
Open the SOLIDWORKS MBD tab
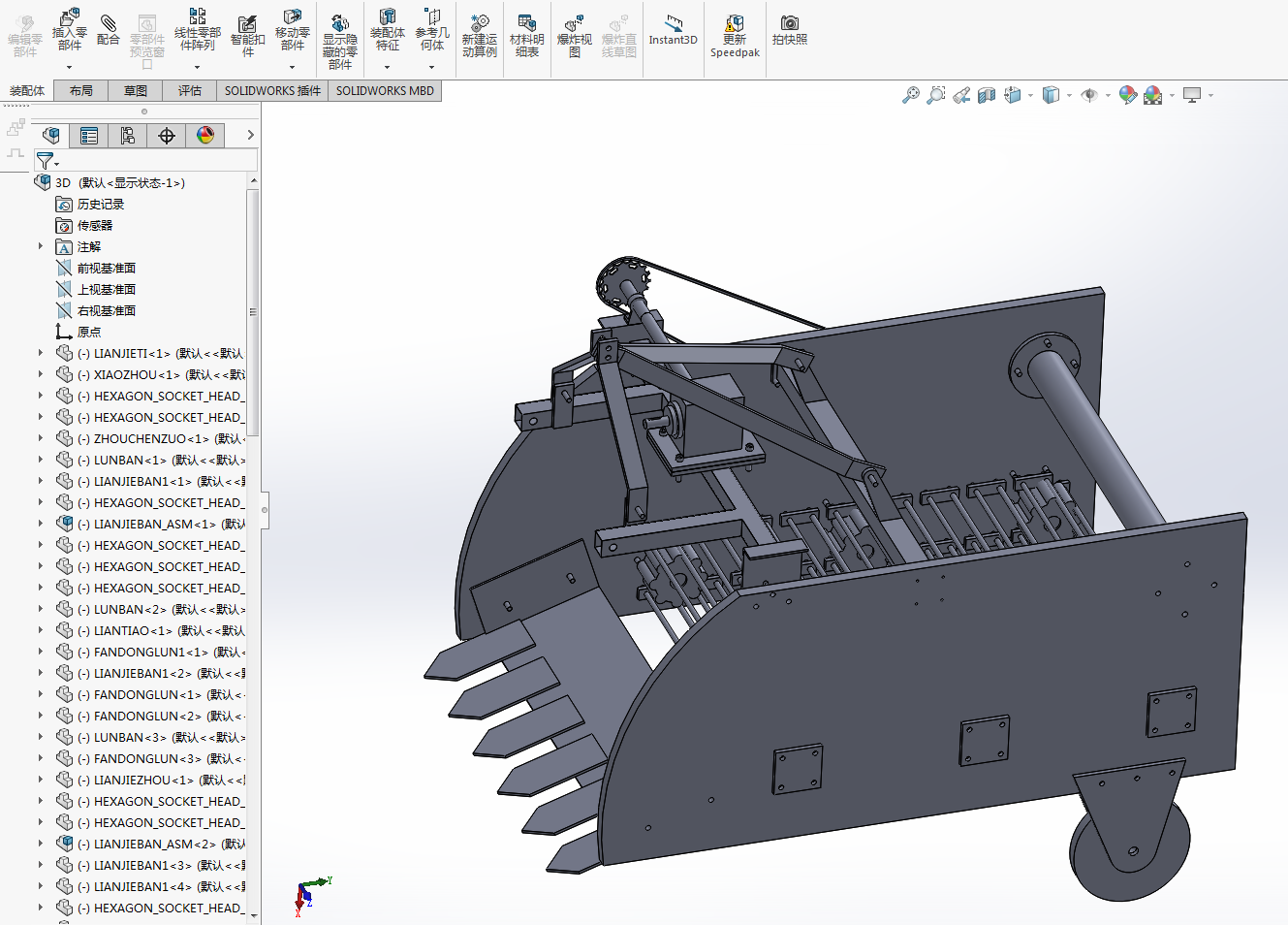[385, 91]
